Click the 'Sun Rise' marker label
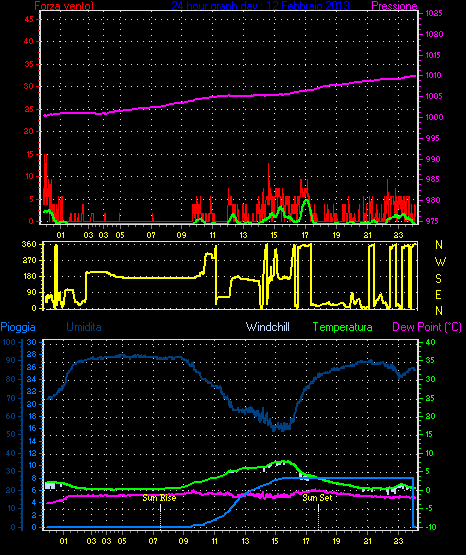 tap(159, 498)
